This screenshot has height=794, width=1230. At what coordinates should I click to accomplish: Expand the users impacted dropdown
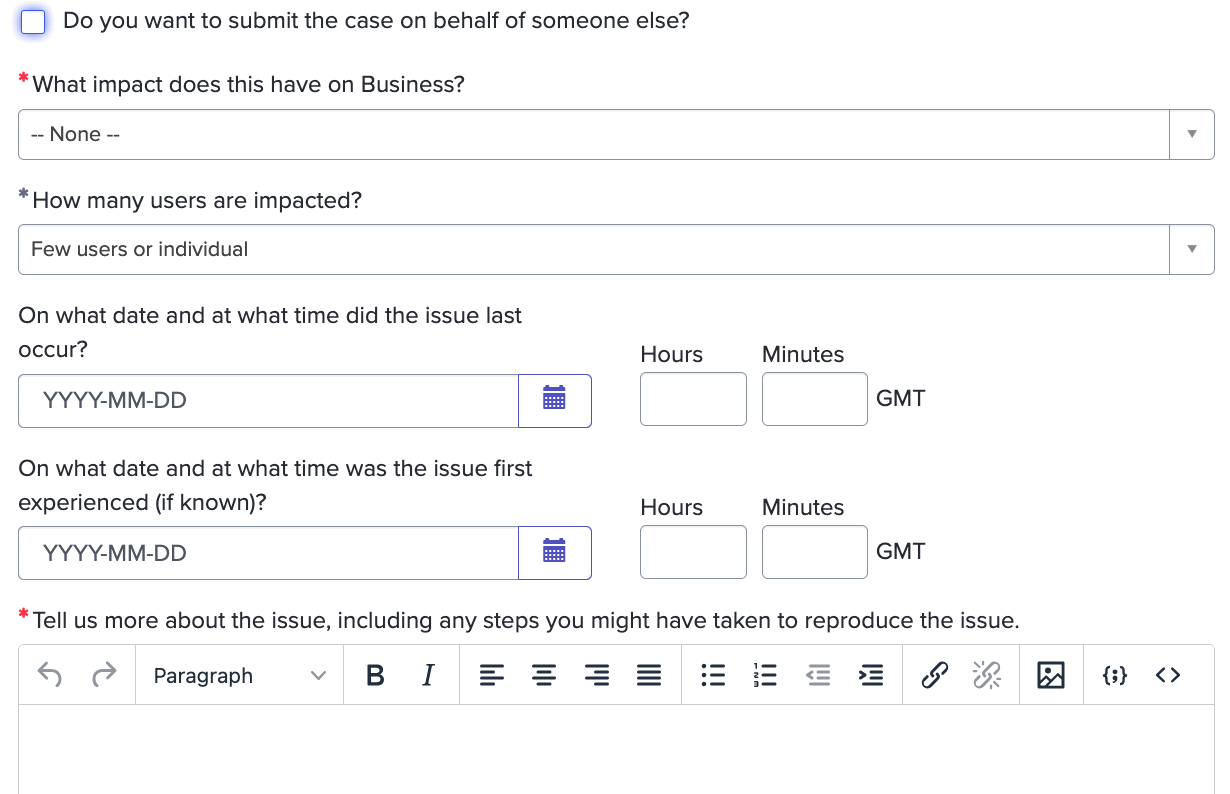coord(615,250)
